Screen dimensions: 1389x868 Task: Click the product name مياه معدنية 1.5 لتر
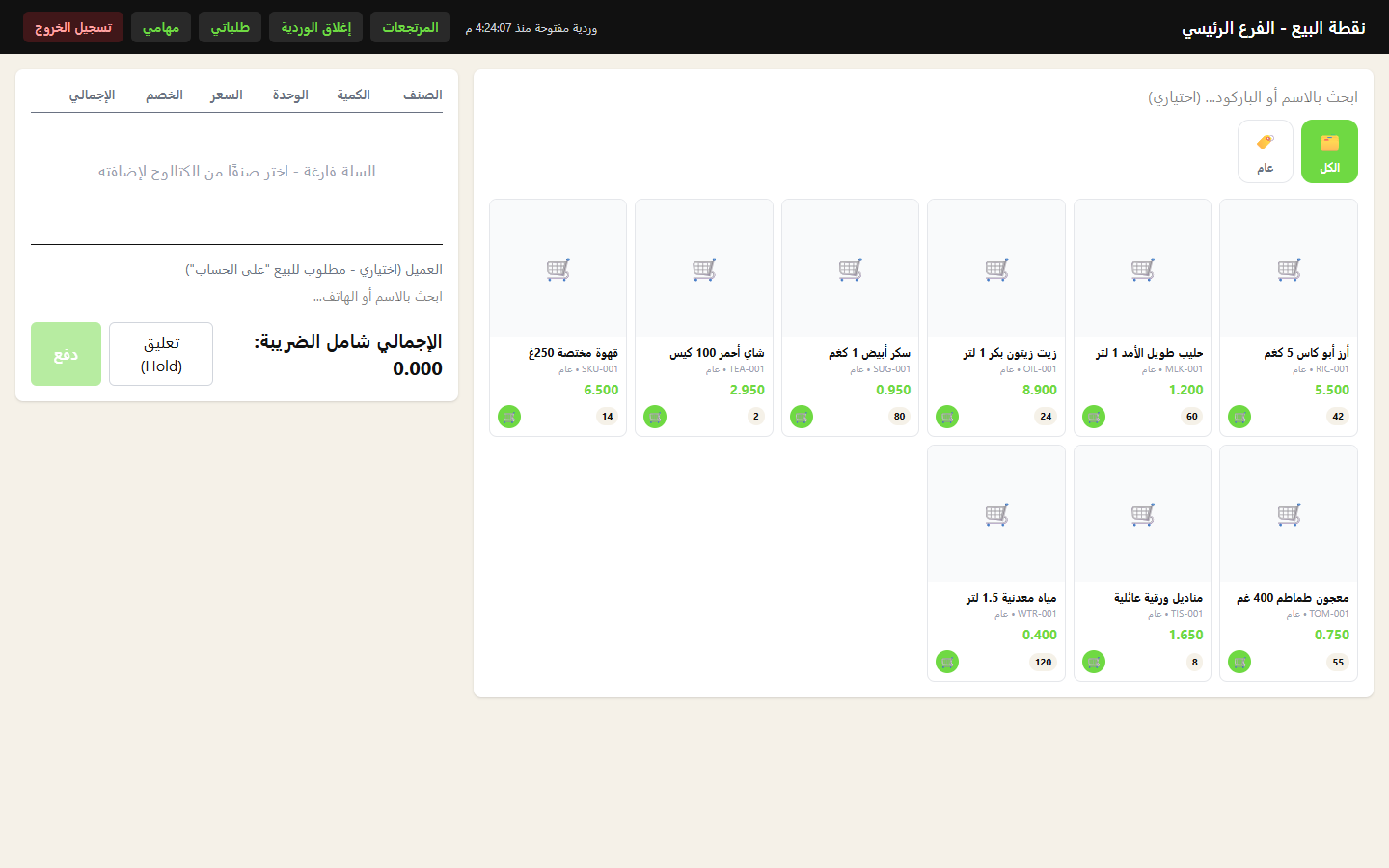coord(1011,598)
